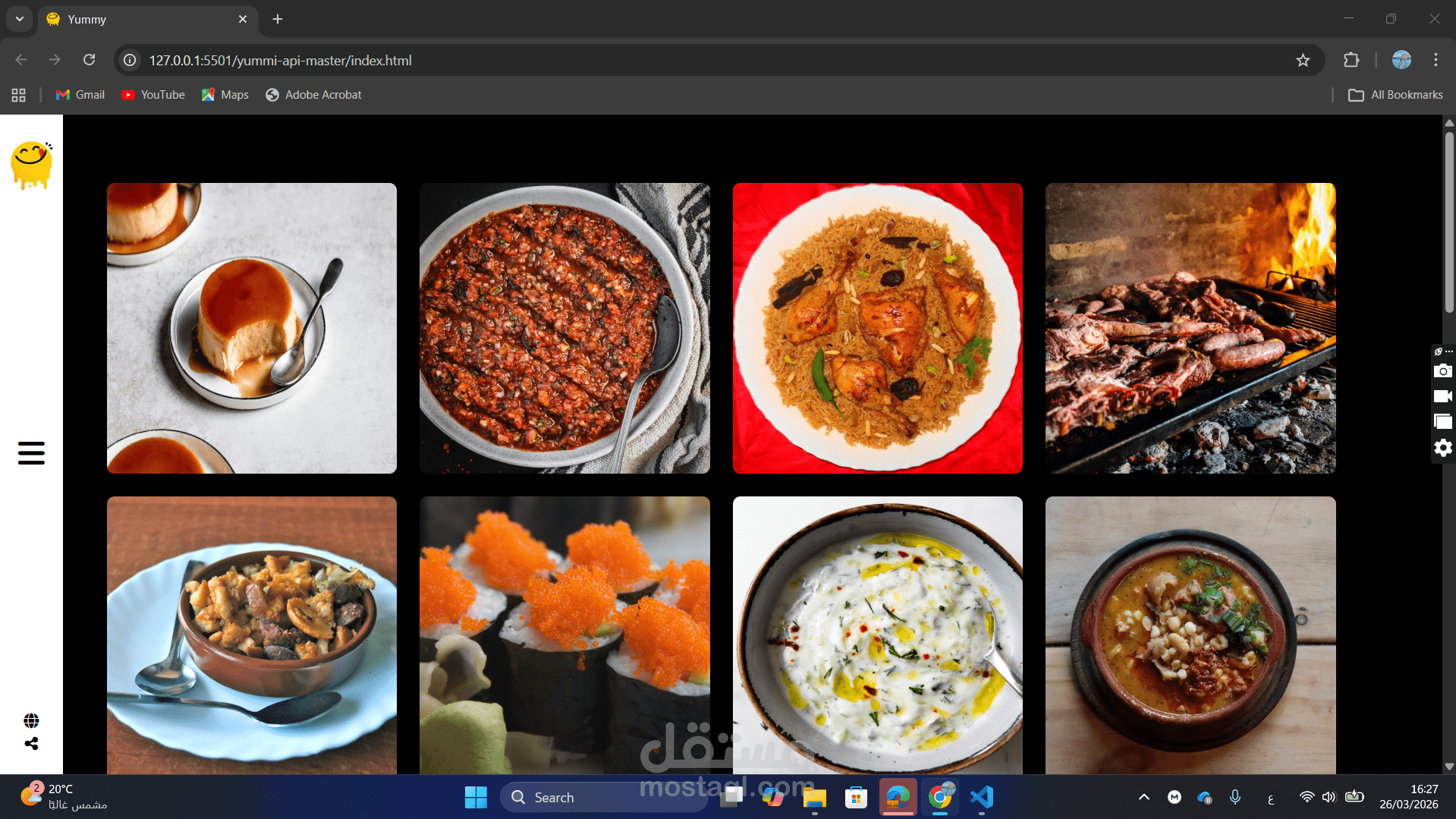
Task: Open the chicken and rice meal
Action: (x=878, y=328)
